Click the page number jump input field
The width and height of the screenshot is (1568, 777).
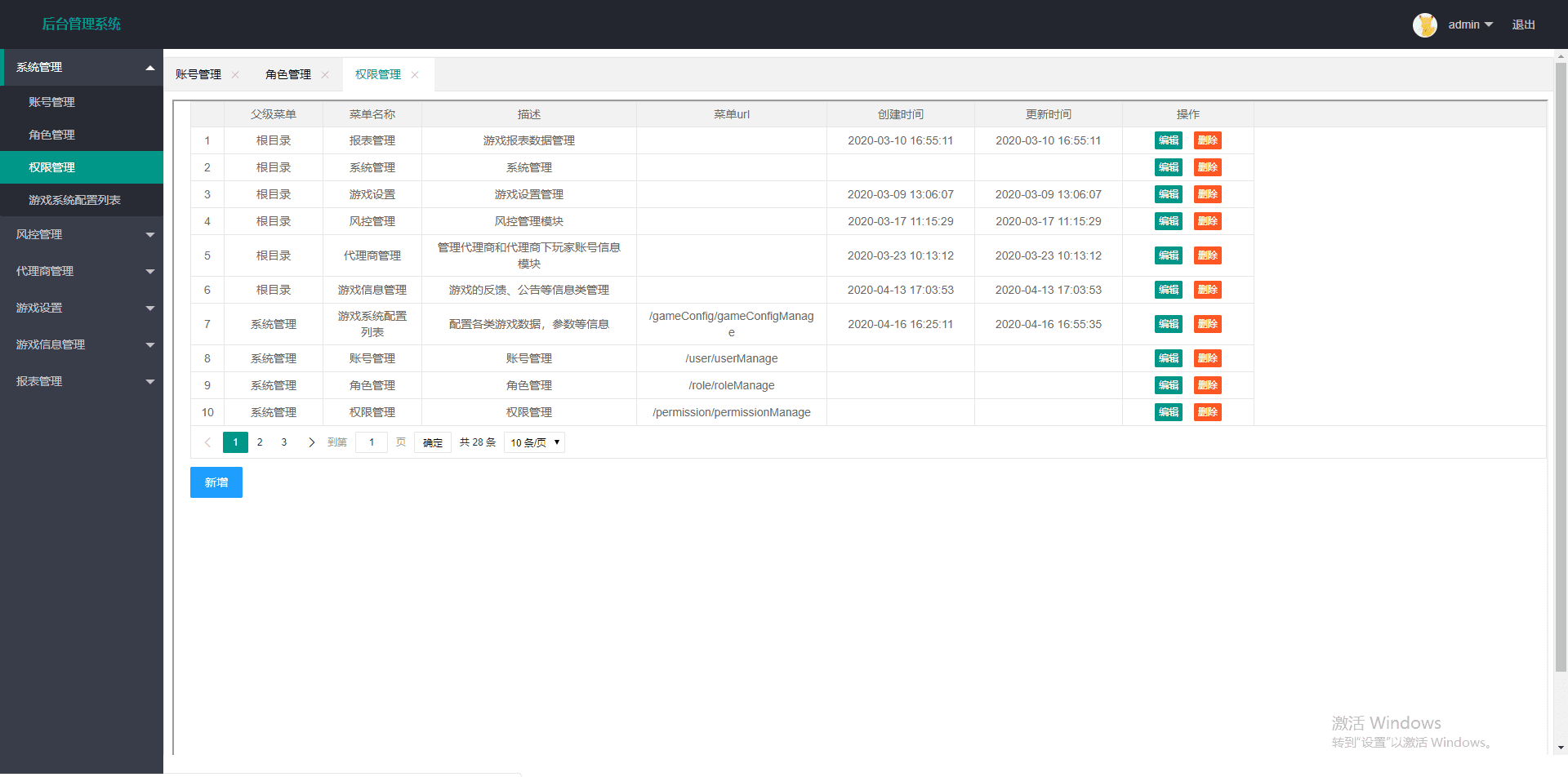(x=372, y=442)
